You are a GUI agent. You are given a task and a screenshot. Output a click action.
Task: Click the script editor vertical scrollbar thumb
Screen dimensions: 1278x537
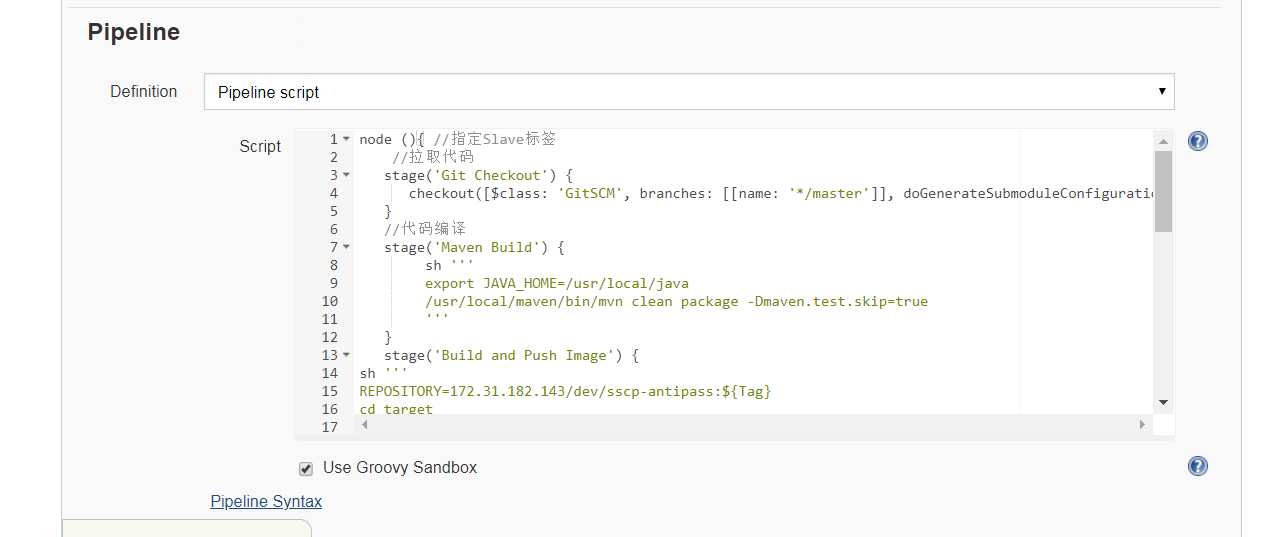click(1163, 191)
